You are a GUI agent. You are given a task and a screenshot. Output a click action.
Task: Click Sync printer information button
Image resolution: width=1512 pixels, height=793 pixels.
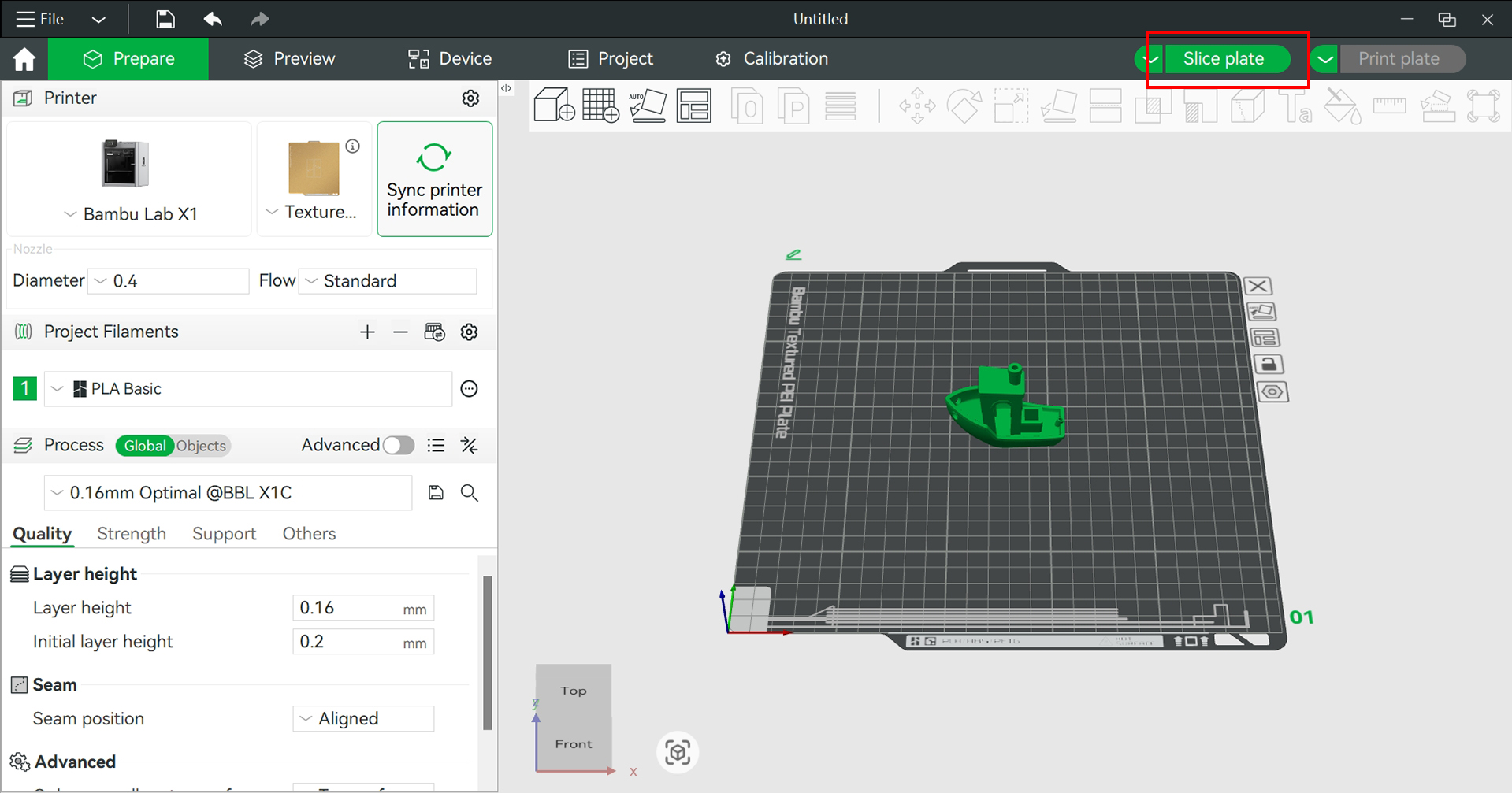[x=434, y=180]
